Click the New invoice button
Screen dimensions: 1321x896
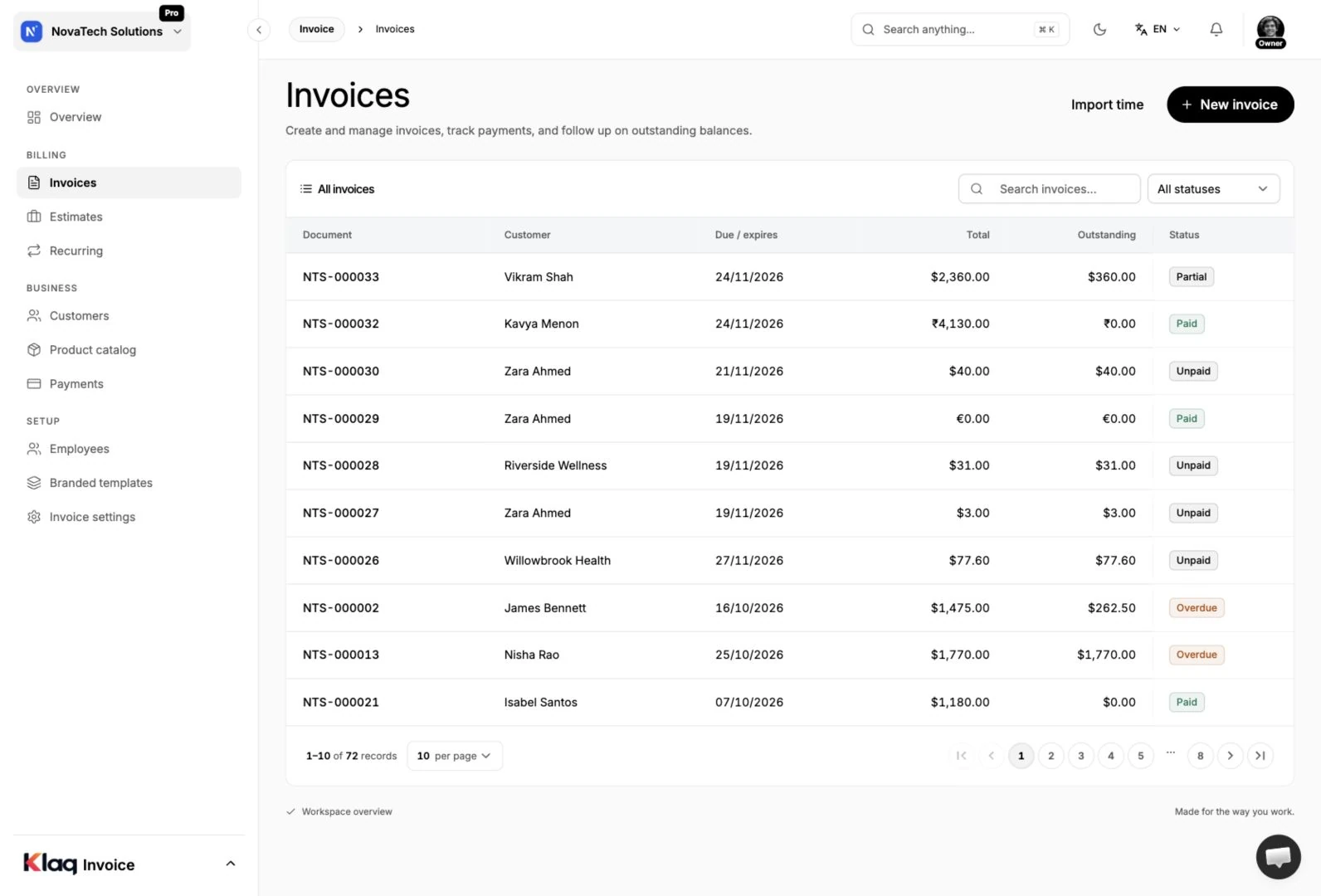pyautogui.click(x=1230, y=105)
